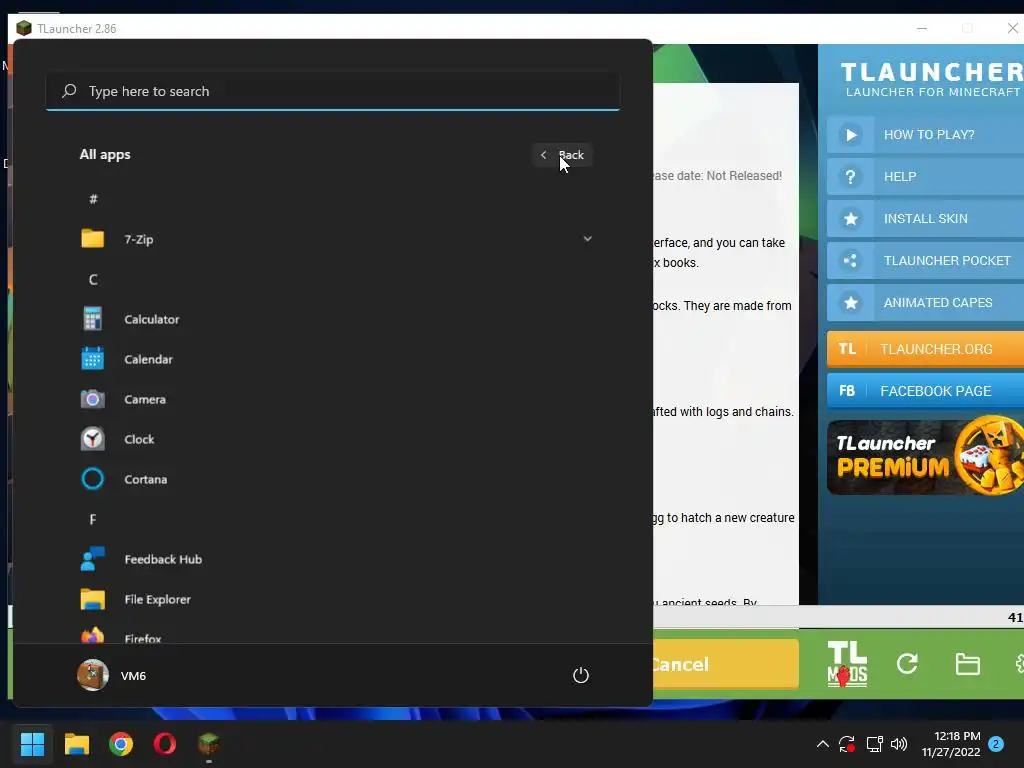Click the TLAUNCHER logo header
The width and height of the screenshot is (1024, 768).
pos(932,79)
